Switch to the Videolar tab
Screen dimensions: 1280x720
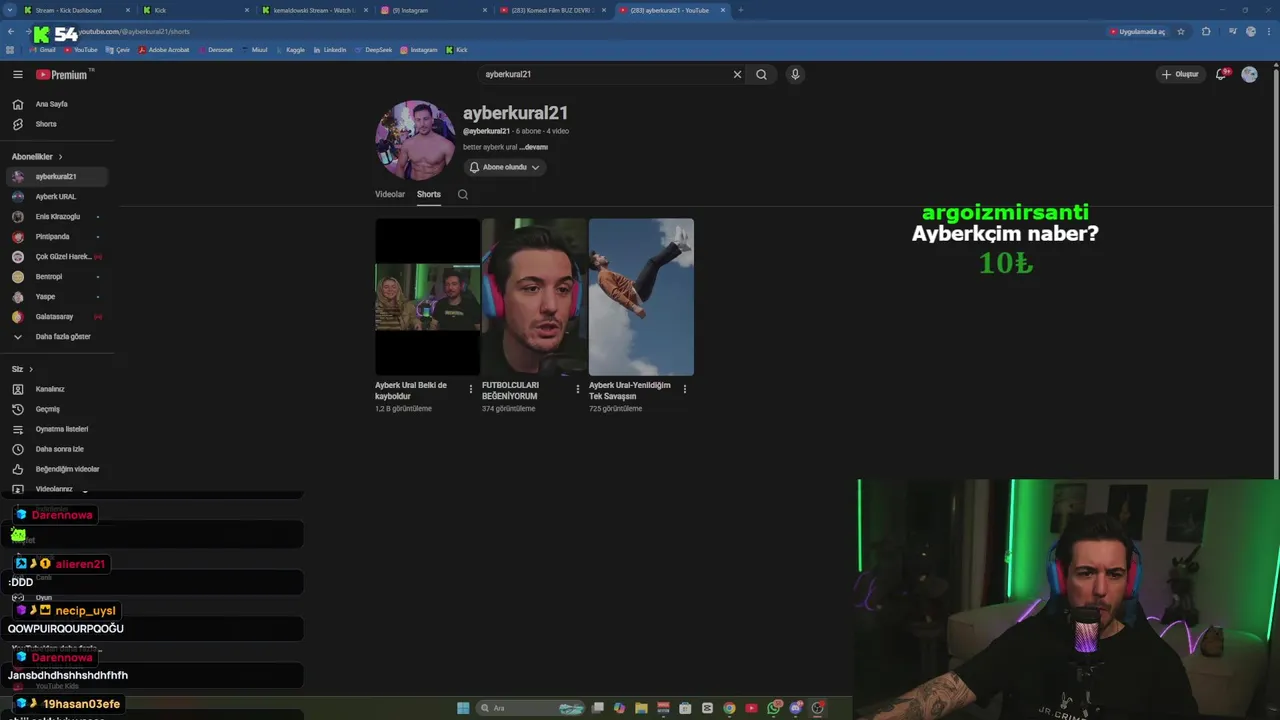click(x=390, y=194)
